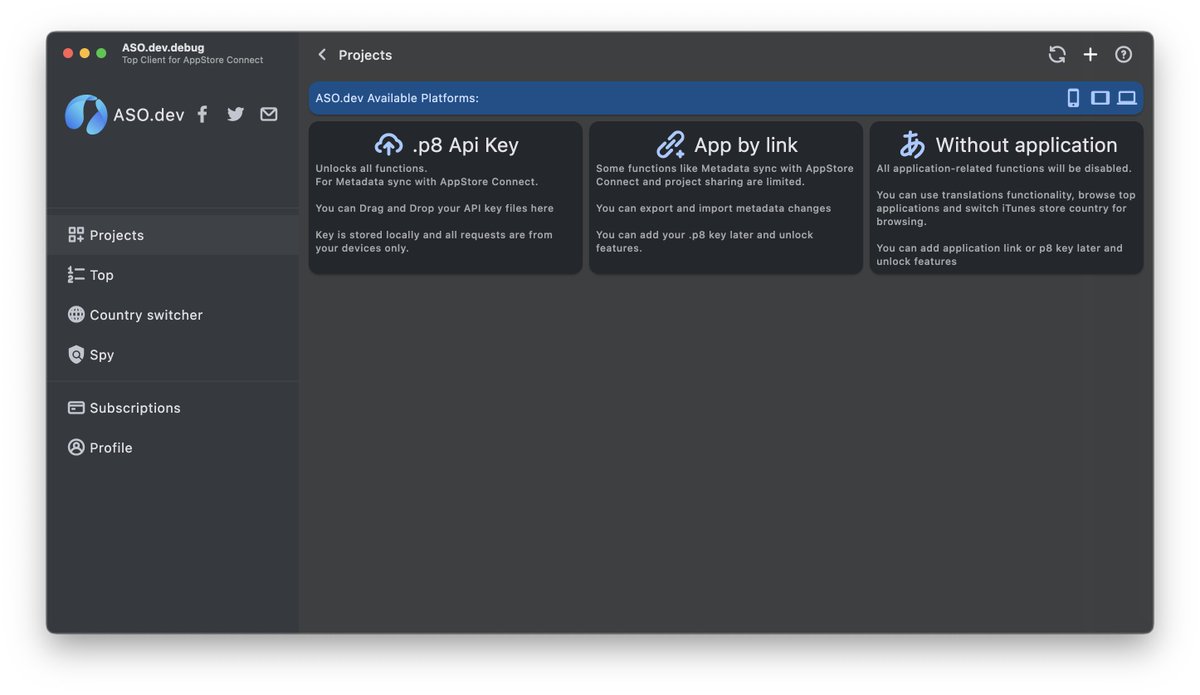This screenshot has height=695, width=1200.
Task: Click the Projects page title
Action: click(x=365, y=55)
